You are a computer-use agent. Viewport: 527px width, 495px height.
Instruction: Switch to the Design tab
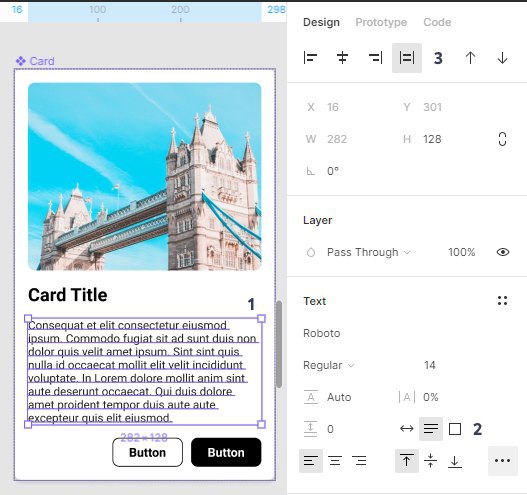point(321,22)
